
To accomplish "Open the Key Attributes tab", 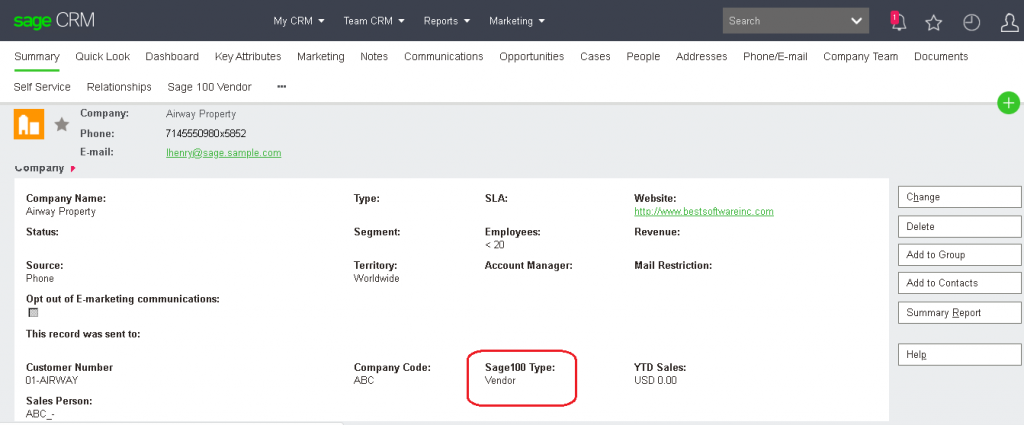I will point(248,57).
